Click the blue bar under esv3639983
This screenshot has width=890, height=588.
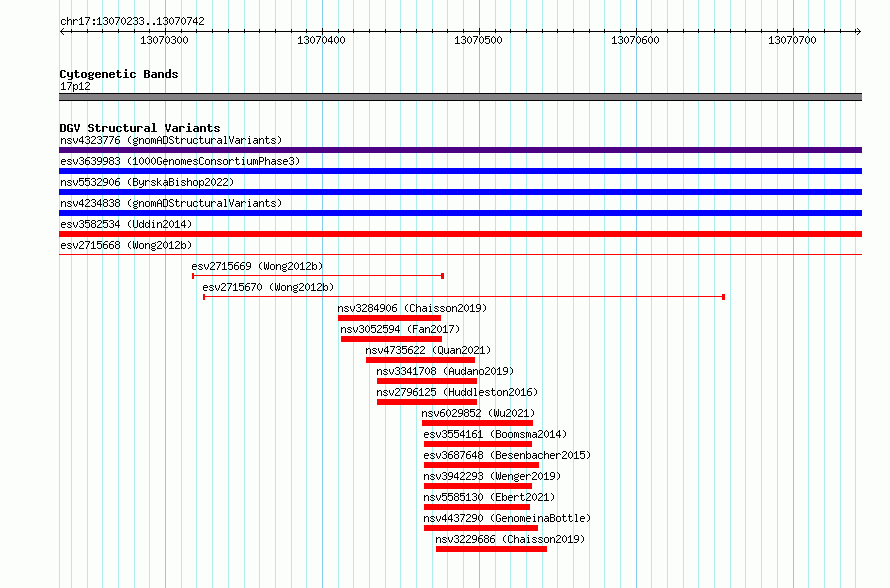(x=460, y=171)
